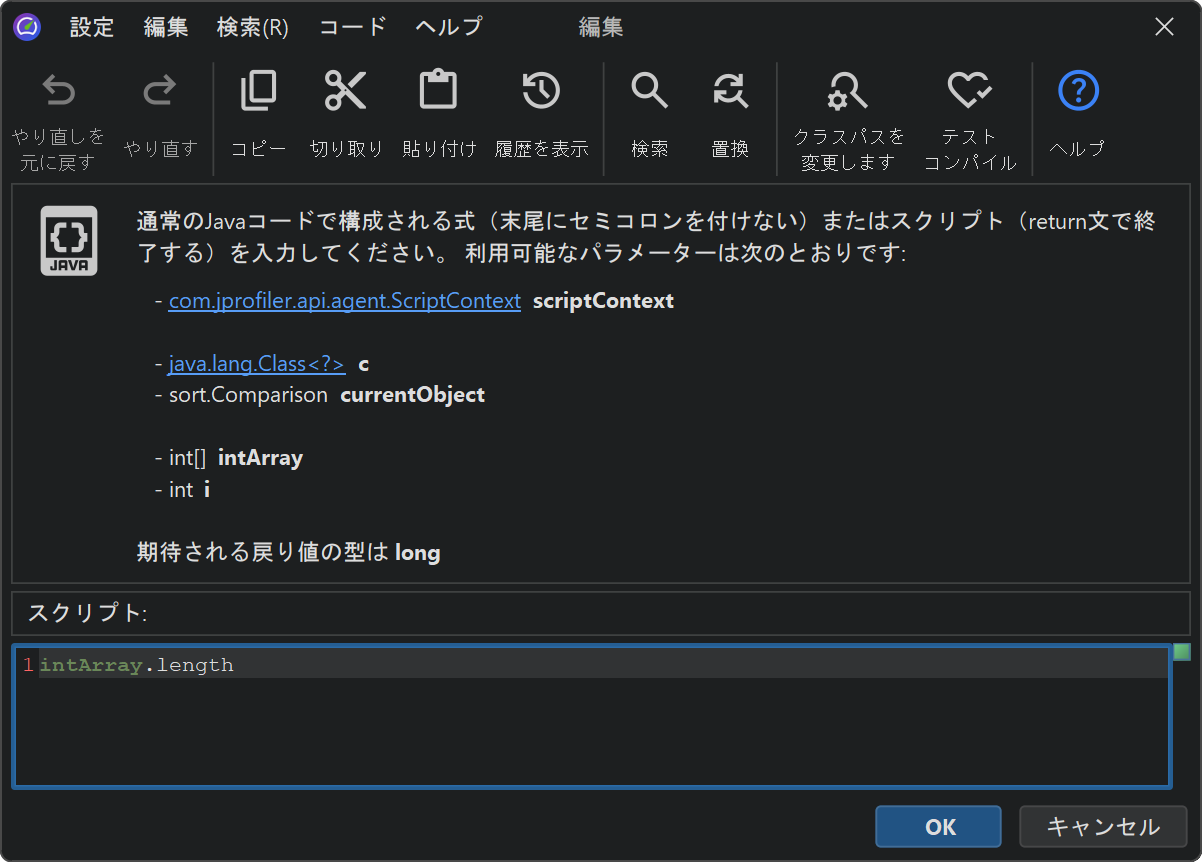
Task: Click change classpath (クラスパスを変更します) icon
Action: (x=848, y=92)
